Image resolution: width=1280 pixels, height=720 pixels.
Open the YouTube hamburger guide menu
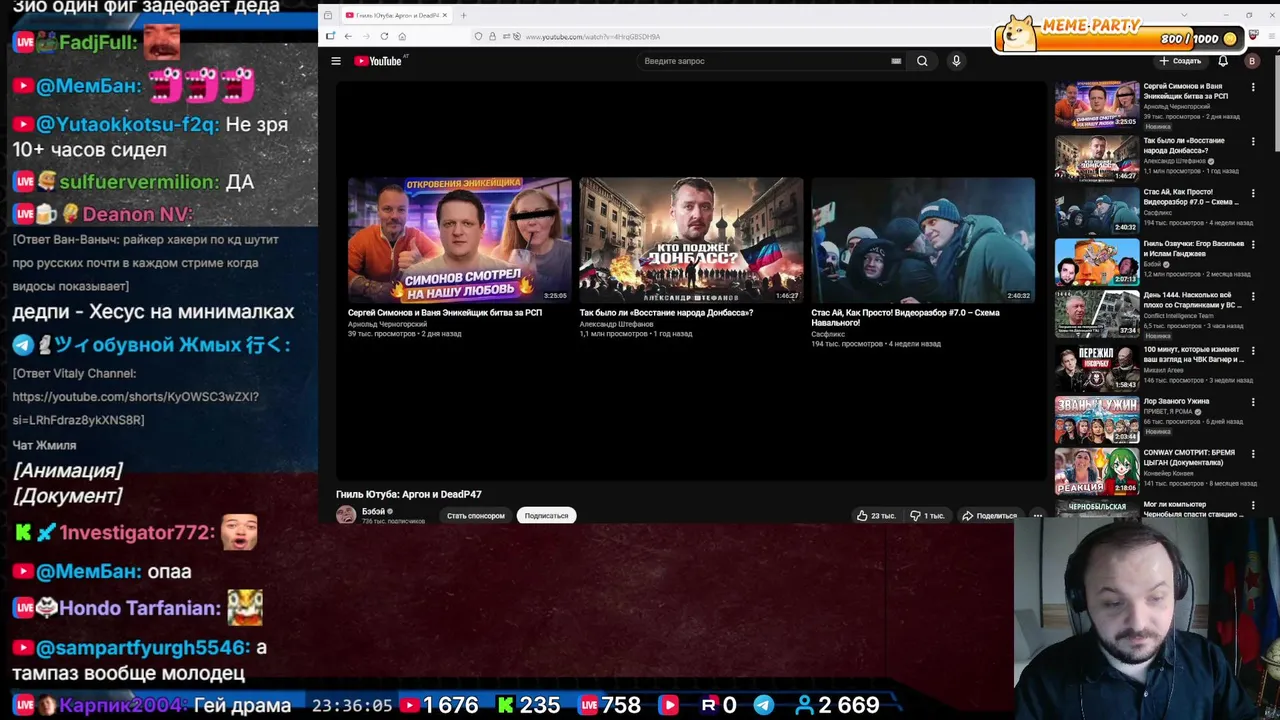336,61
